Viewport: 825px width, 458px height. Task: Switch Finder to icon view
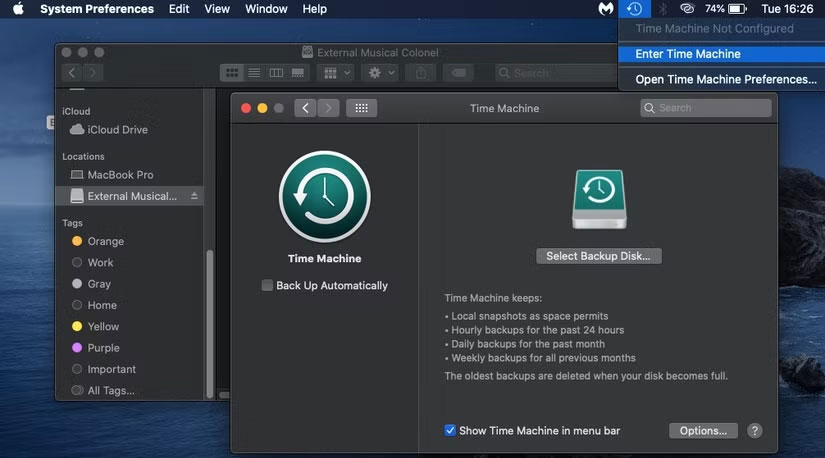231,73
